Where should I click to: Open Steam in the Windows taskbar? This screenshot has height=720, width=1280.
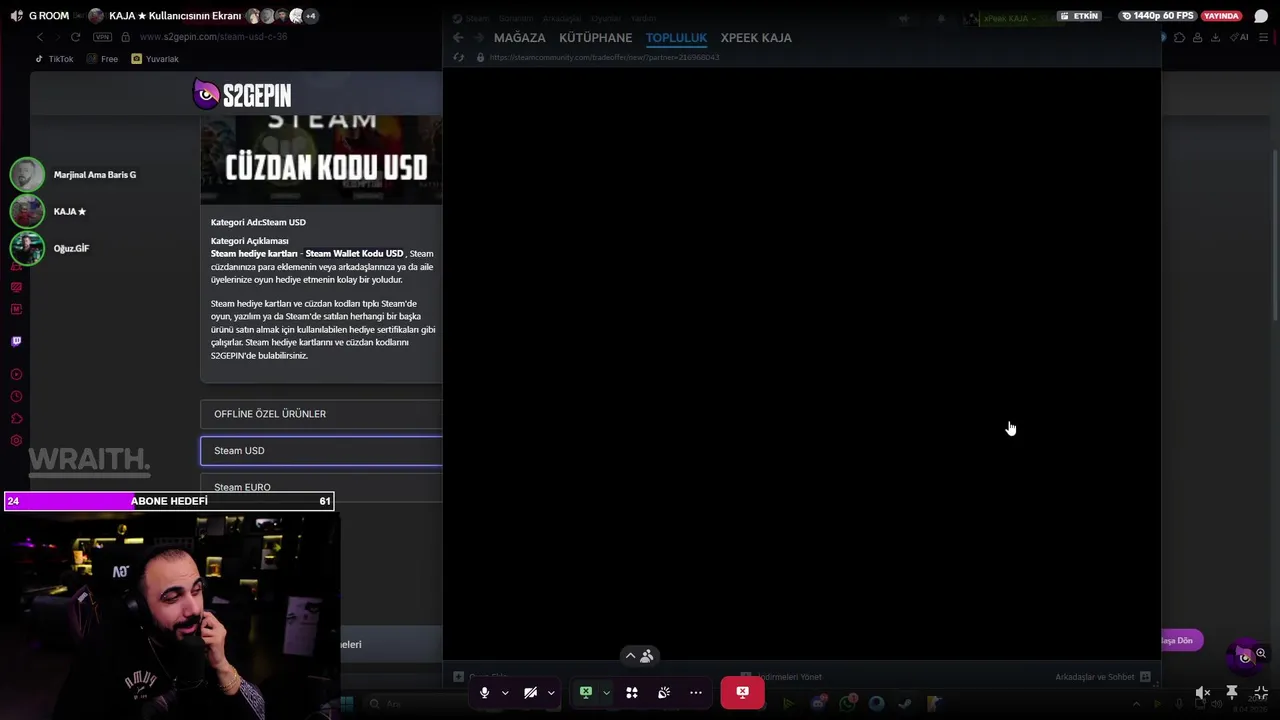point(905,704)
